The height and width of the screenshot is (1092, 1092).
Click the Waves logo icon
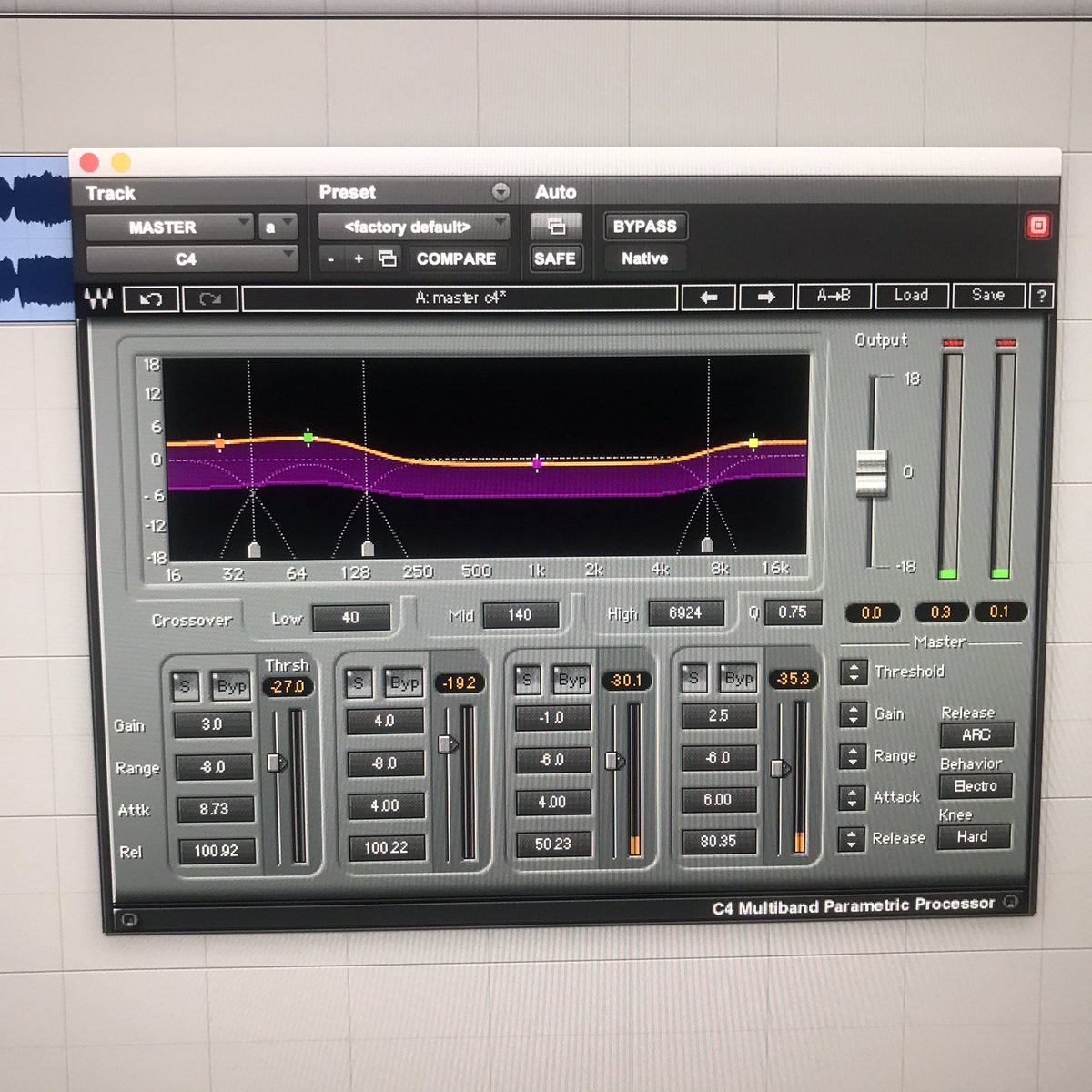98,298
